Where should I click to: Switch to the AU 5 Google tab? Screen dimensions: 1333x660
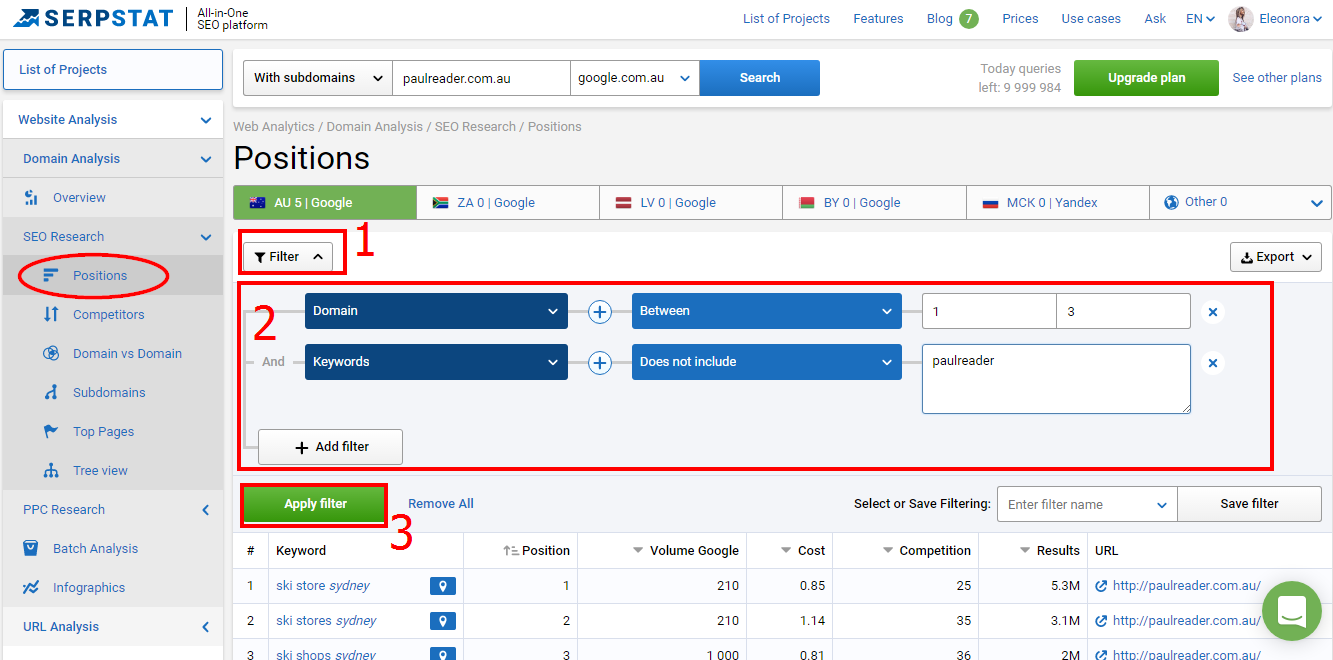click(324, 202)
